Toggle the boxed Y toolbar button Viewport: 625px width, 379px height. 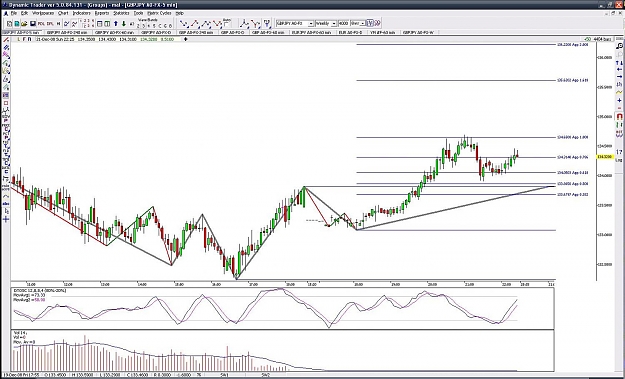(x=370, y=24)
